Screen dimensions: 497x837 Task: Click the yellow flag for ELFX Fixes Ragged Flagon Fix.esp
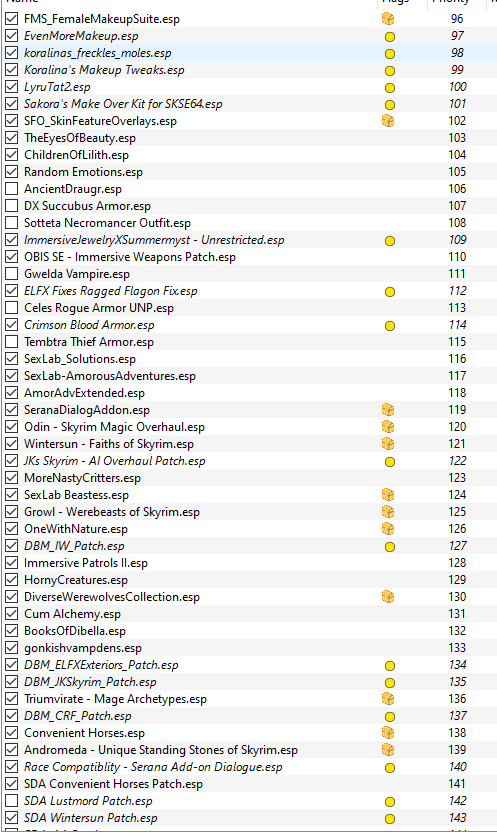click(x=390, y=292)
